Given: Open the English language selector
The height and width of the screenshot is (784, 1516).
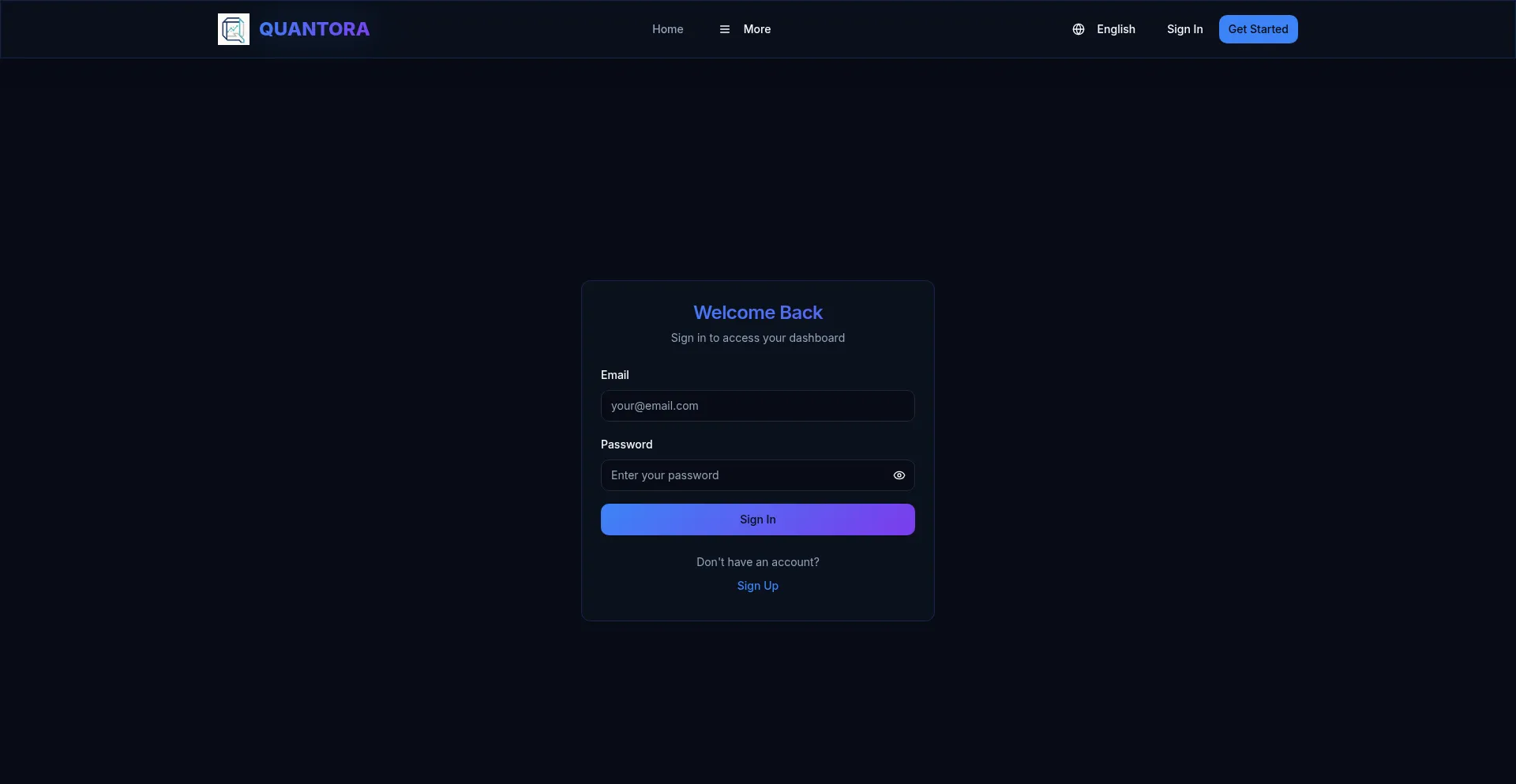Looking at the screenshot, I should 1104,29.
